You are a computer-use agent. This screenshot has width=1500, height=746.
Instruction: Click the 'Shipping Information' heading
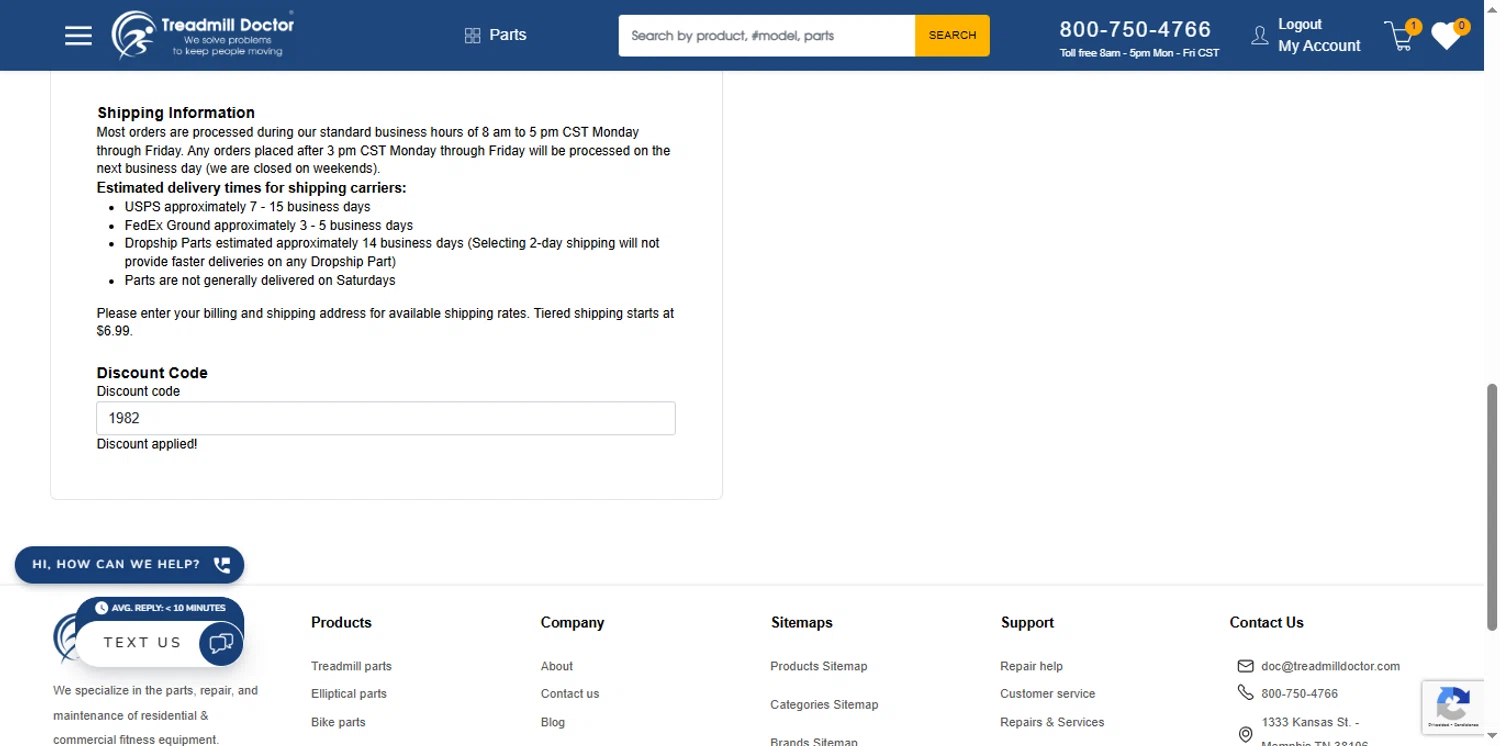click(x=176, y=113)
